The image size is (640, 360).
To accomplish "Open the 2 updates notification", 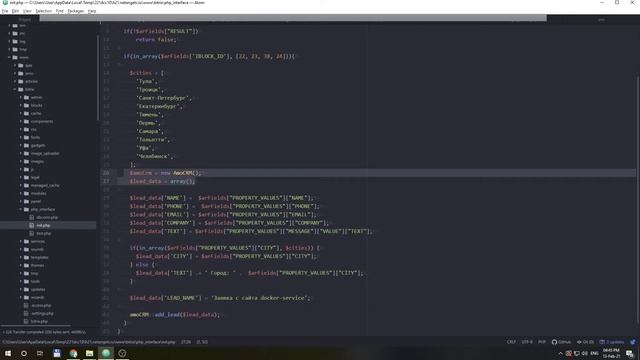I will coord(612,342).
